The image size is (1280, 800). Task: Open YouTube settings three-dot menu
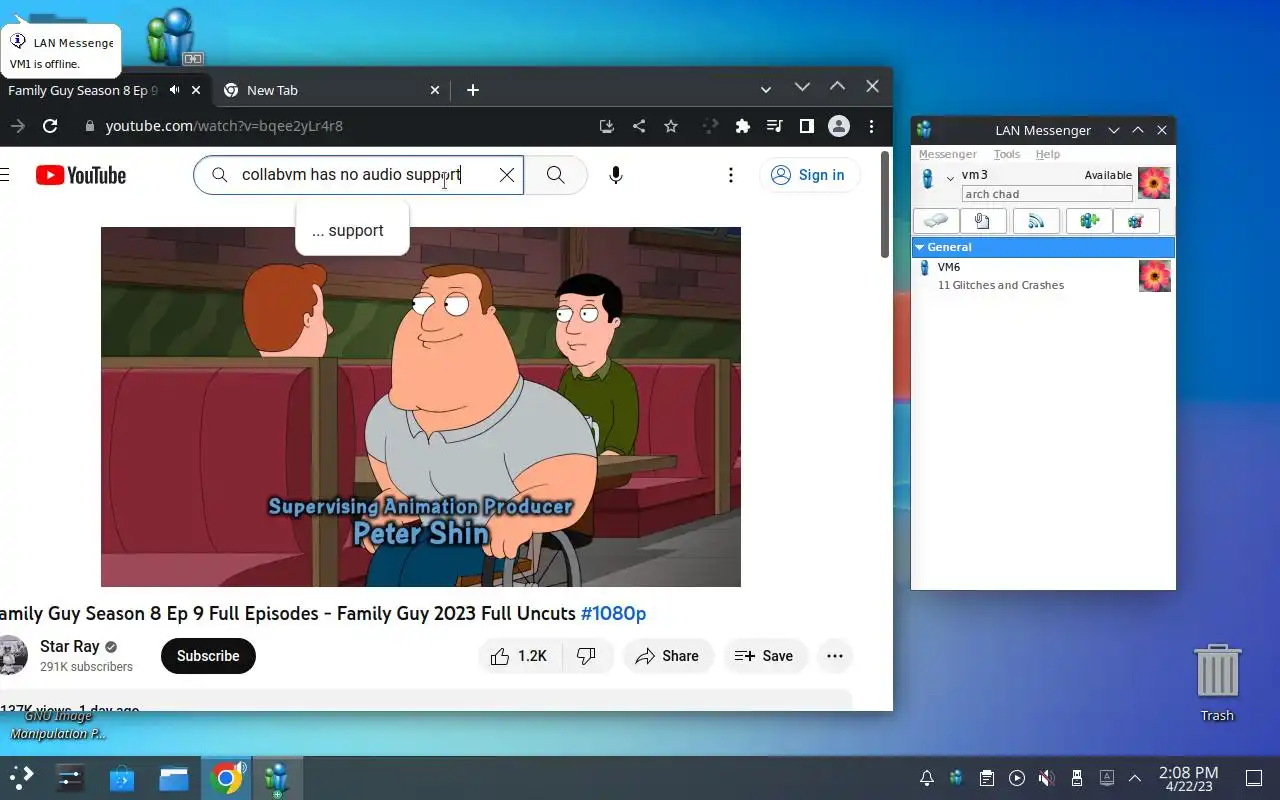(x=731, y=175)
